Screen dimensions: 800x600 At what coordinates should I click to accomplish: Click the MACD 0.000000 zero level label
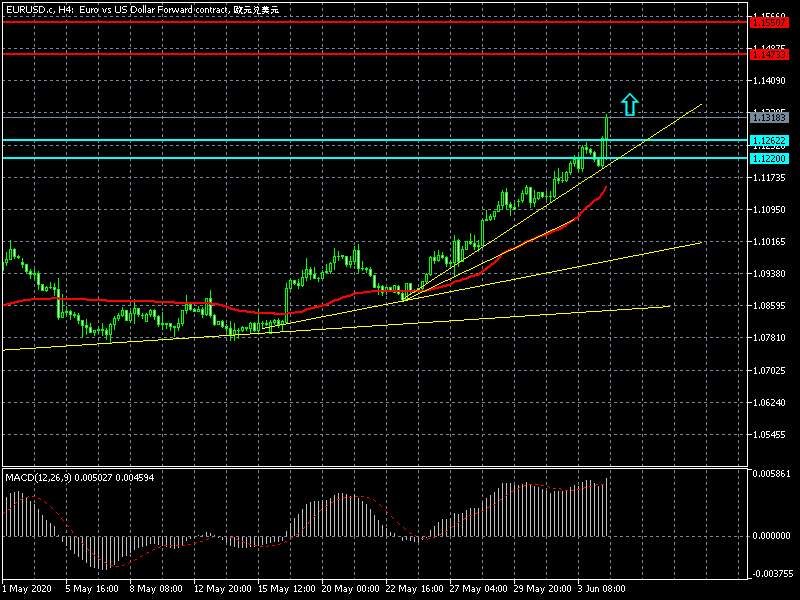point(771,535)
